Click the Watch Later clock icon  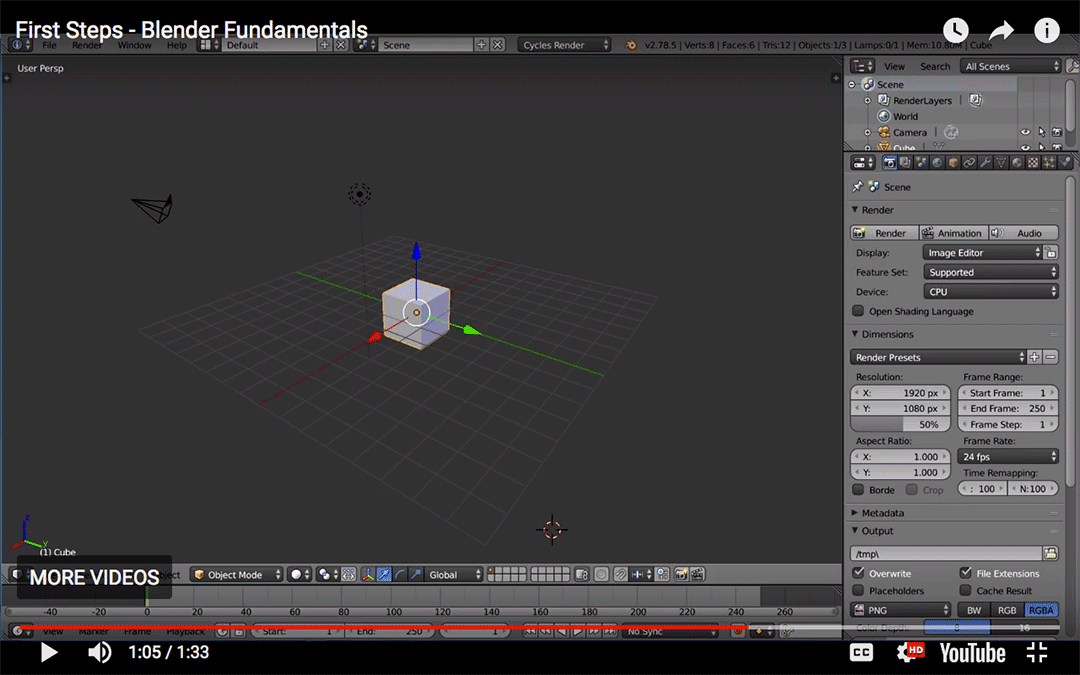956,30
